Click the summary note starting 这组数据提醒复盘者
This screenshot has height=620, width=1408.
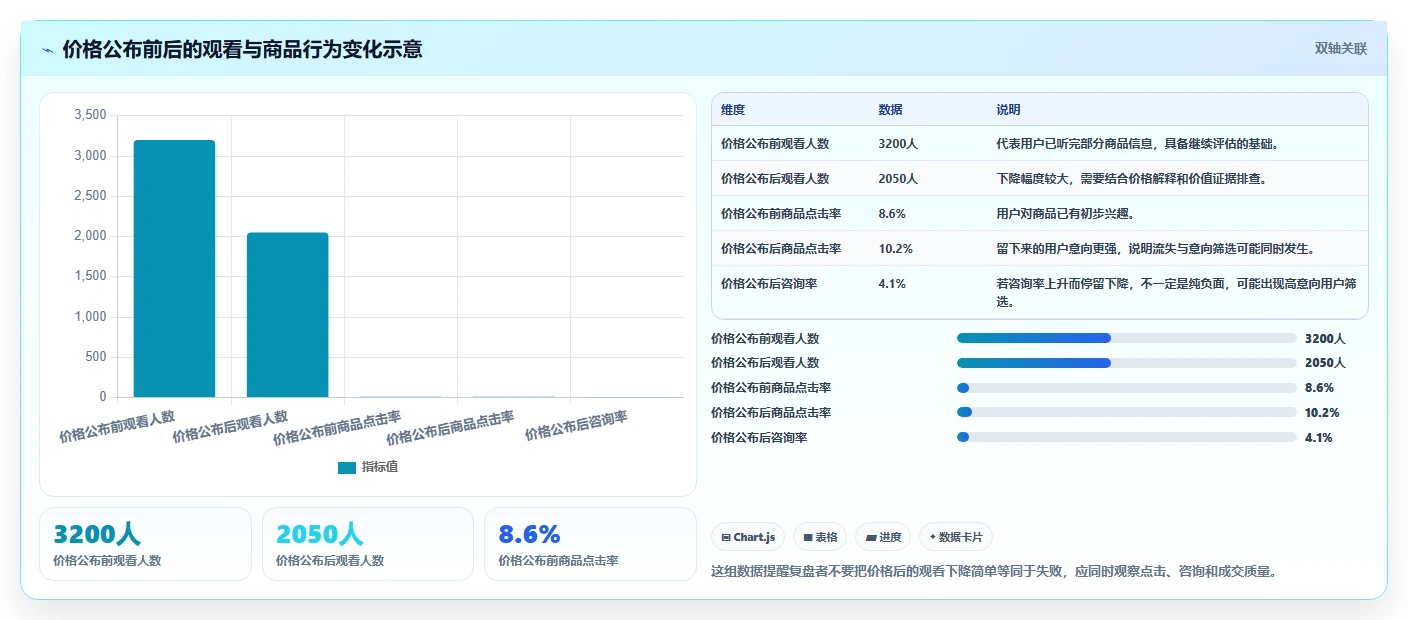coord(994,572)
